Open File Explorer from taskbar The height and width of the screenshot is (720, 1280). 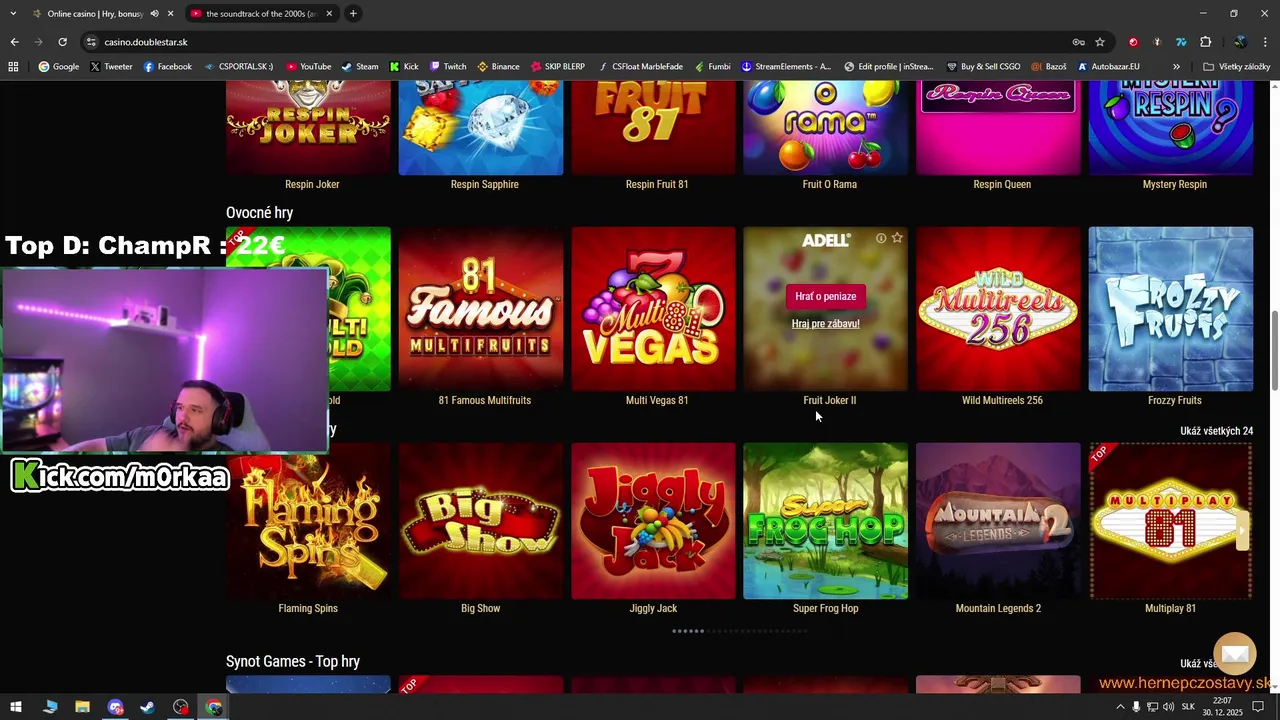(x=82, y=707)
